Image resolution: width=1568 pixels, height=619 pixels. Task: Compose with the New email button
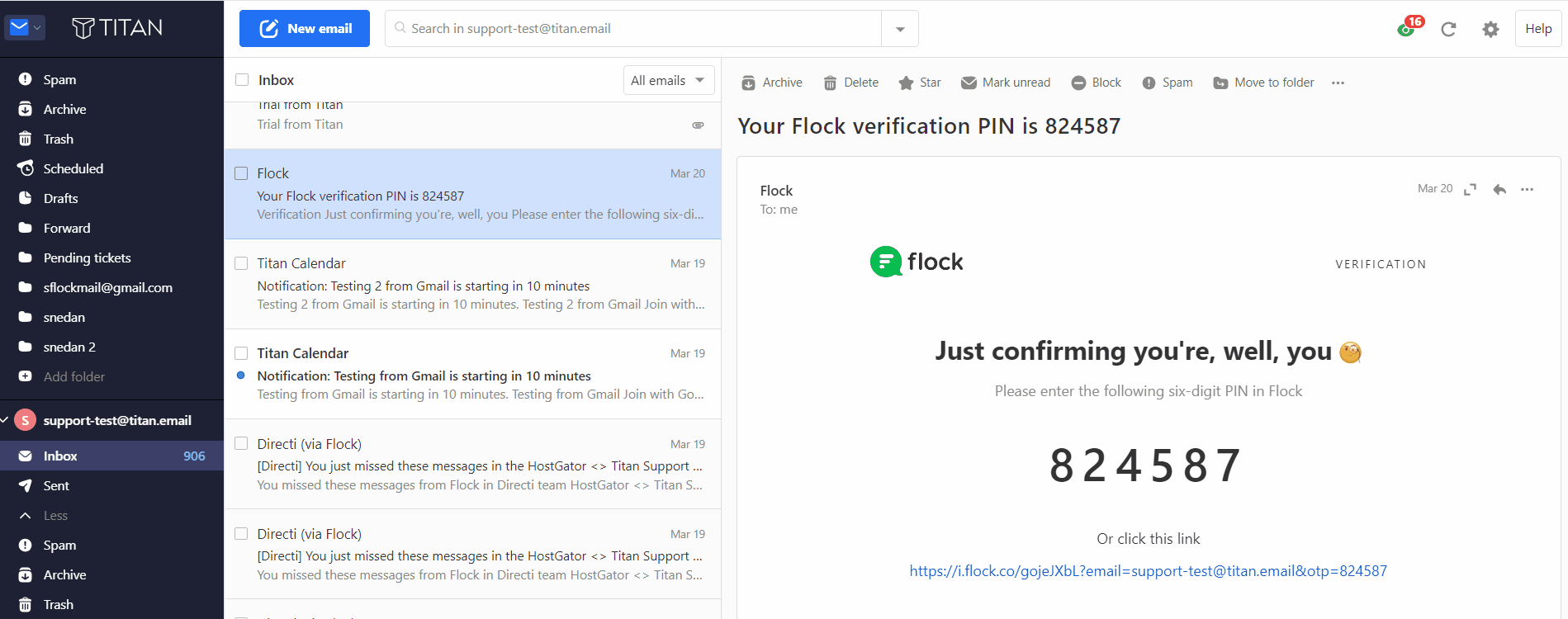305,28
